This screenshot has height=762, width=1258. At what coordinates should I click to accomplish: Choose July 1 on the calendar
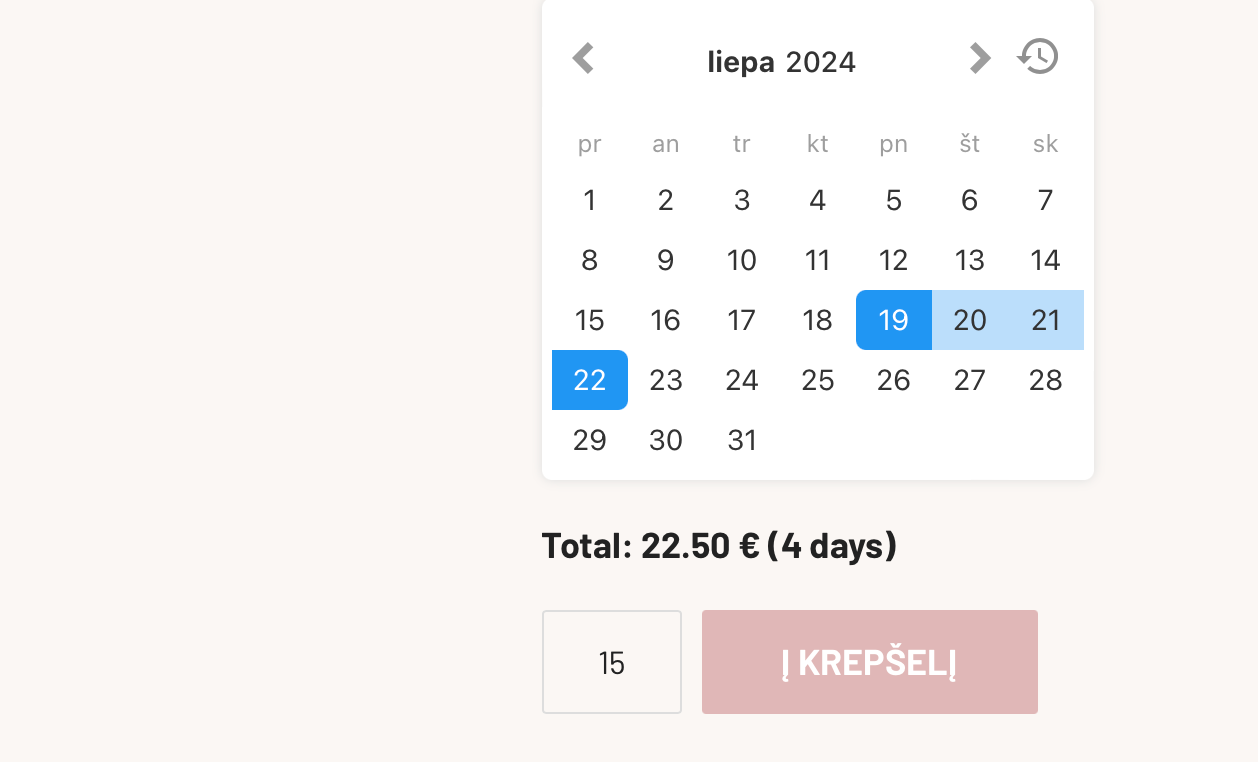pyautogui.click(x=590, y=200)
